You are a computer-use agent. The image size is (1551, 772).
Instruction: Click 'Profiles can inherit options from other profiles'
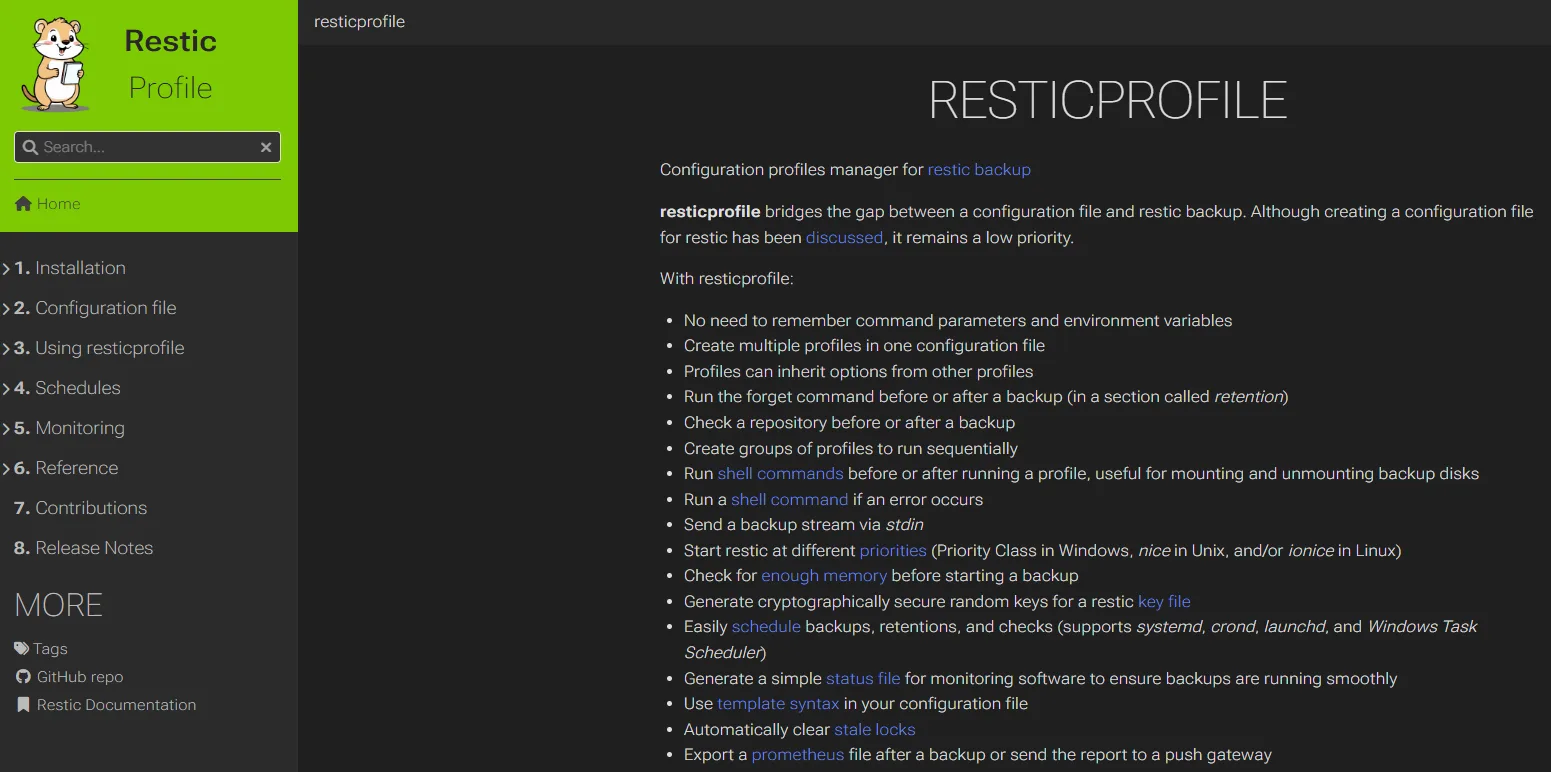[x=858, y=372]
